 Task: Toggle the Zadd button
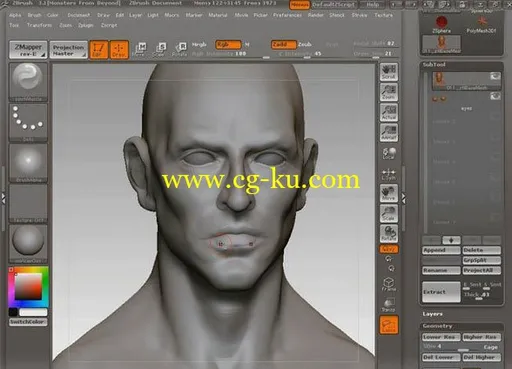pos(283,44)
